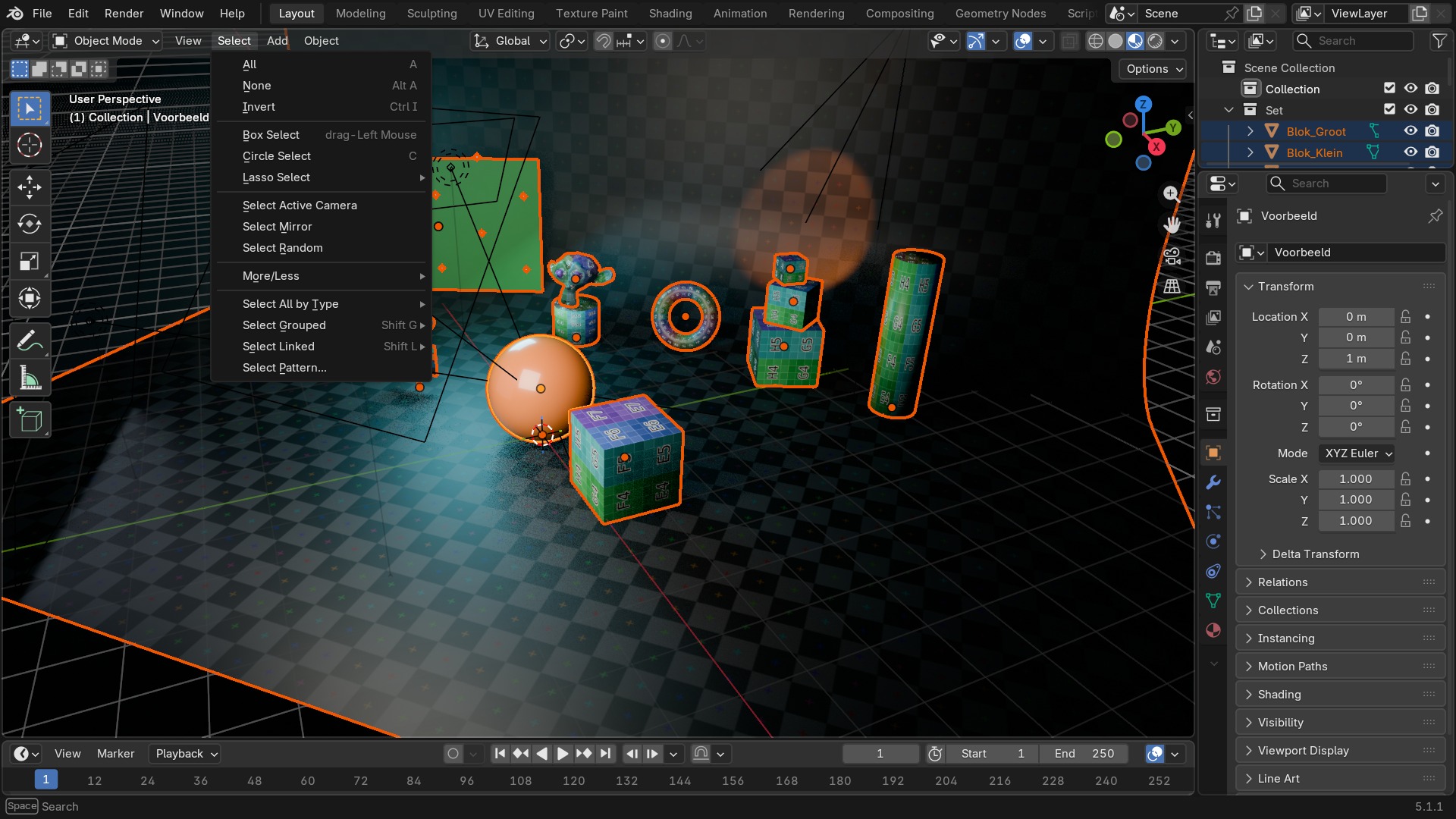Select the Cursor tool in toolbar
This screenshot has width=1456, height=819.
(30, 145)
